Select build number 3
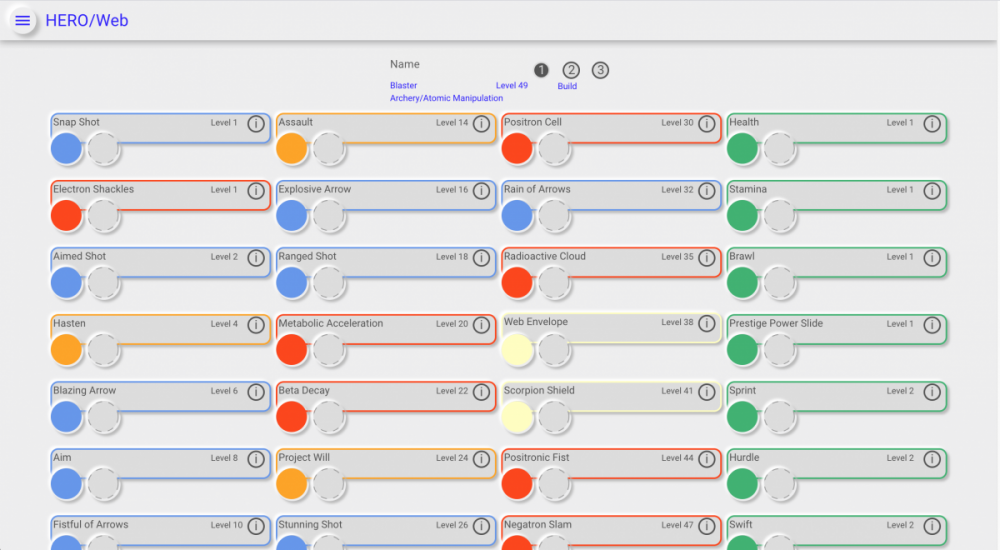1000x550 pixels. point(600,70)
